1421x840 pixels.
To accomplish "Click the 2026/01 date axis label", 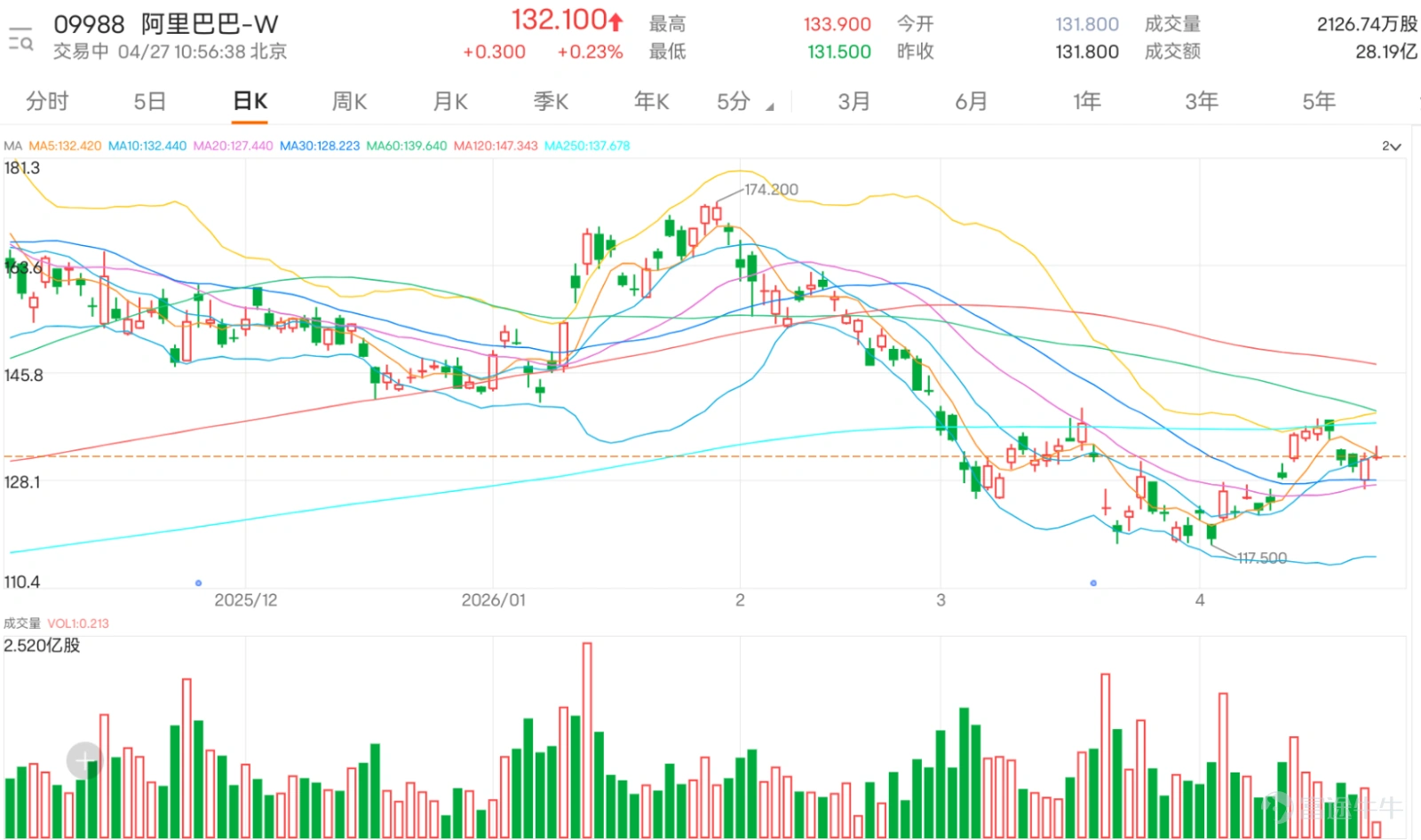I will (x=493, y=600).
